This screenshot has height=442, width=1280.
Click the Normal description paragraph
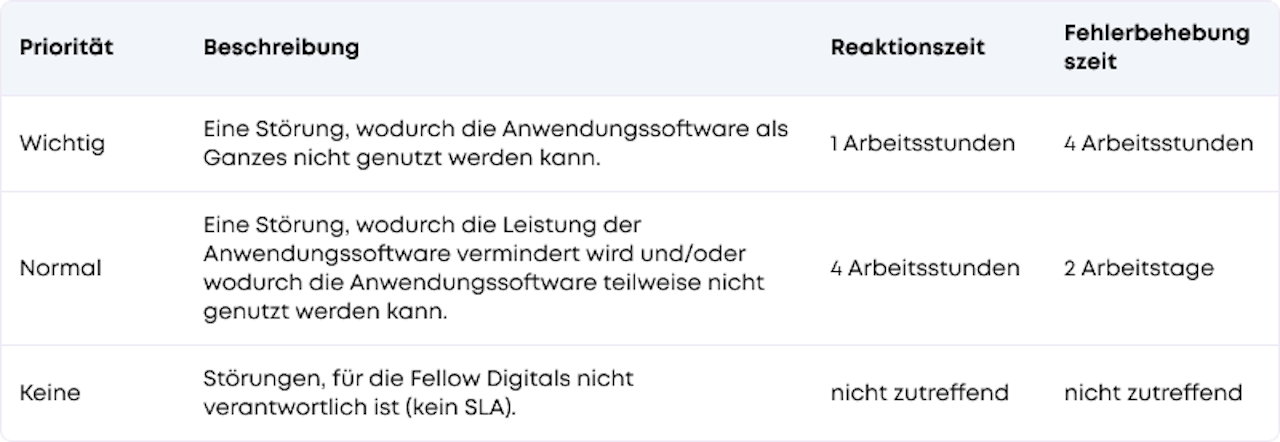coord(484,268)
